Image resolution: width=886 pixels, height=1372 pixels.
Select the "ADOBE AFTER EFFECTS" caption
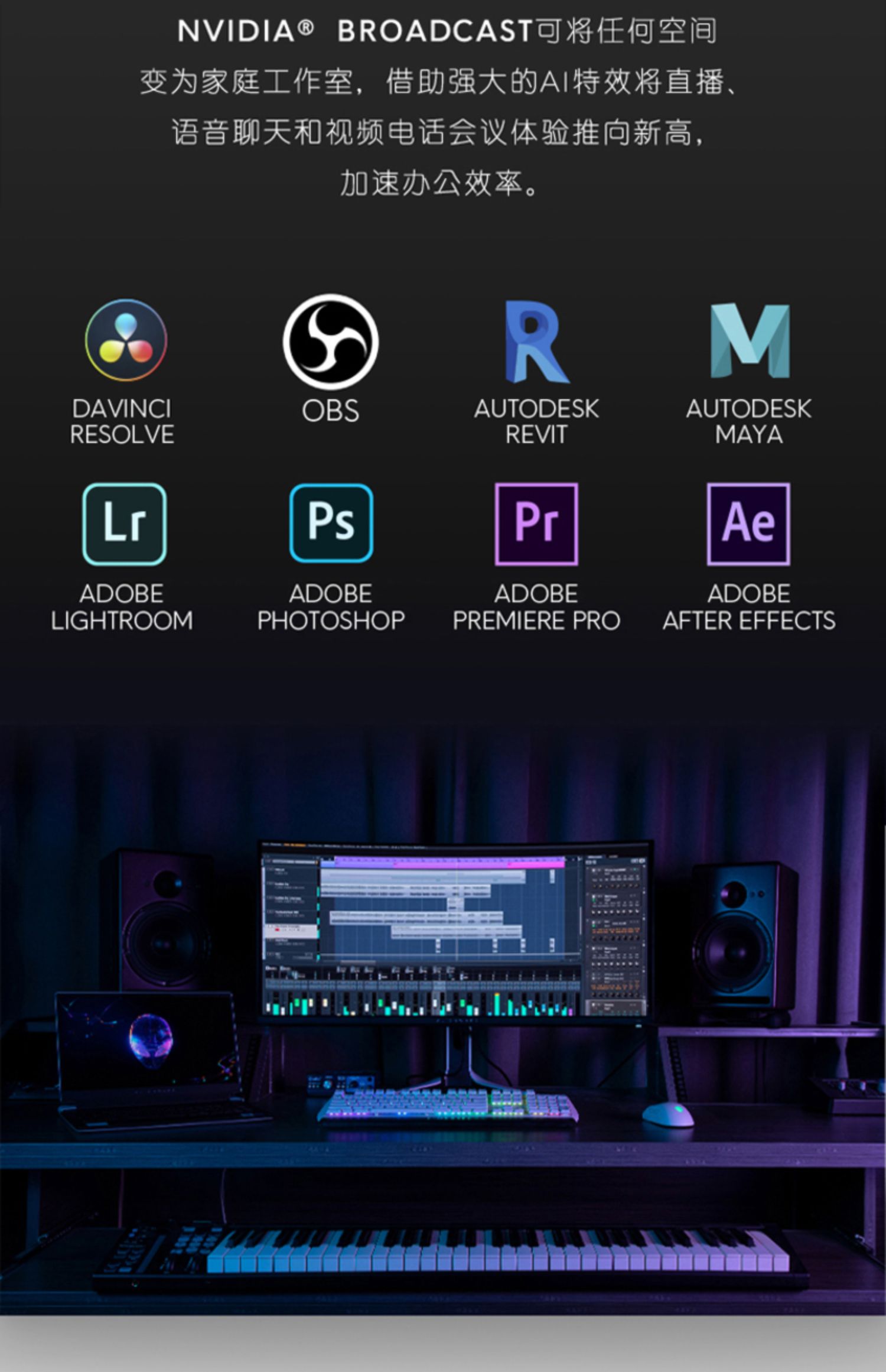(749, 607)
